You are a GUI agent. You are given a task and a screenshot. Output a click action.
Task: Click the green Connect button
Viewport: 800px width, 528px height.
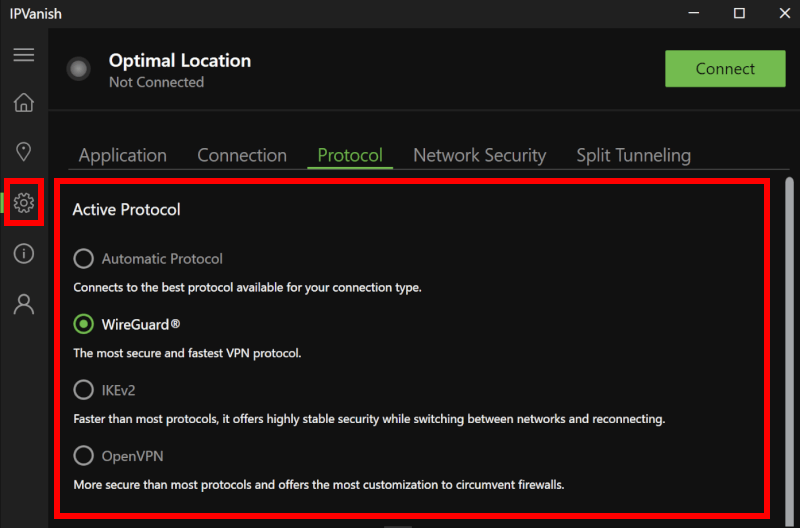[725, 68]
